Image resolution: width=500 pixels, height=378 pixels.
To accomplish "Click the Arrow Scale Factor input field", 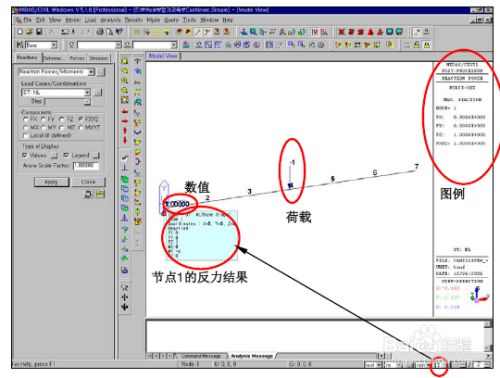I will click(x=86, y=165).
